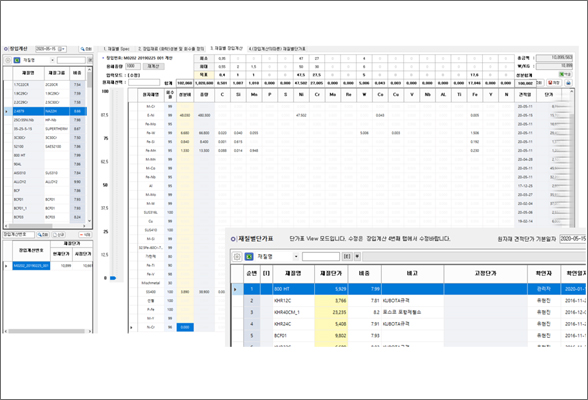Image resolution: width=588 pixels, height=400 pixels.
Task: Click the magnifier search button next to date
Action: (x=86, y=49)
